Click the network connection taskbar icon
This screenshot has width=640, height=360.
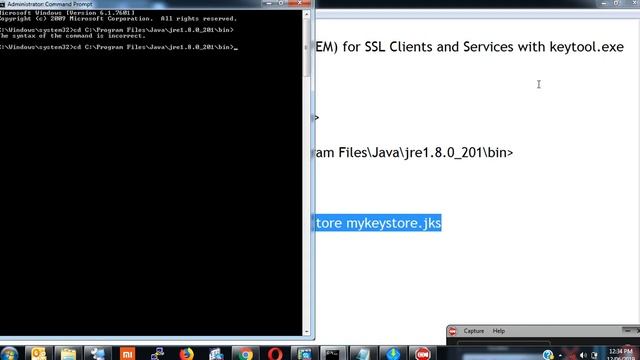(x=157, y=353)
